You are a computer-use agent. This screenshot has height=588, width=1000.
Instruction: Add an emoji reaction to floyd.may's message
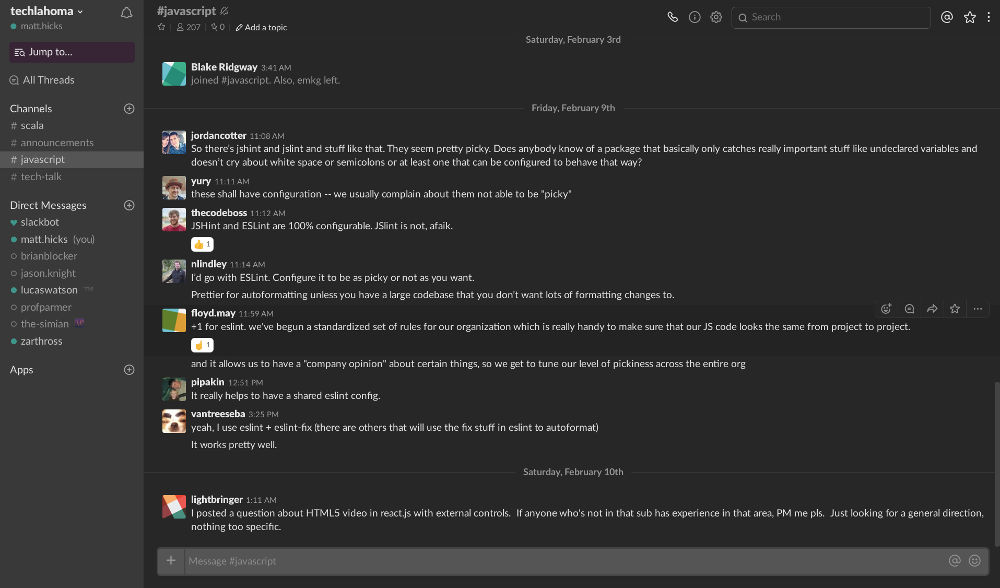(886, 309)
